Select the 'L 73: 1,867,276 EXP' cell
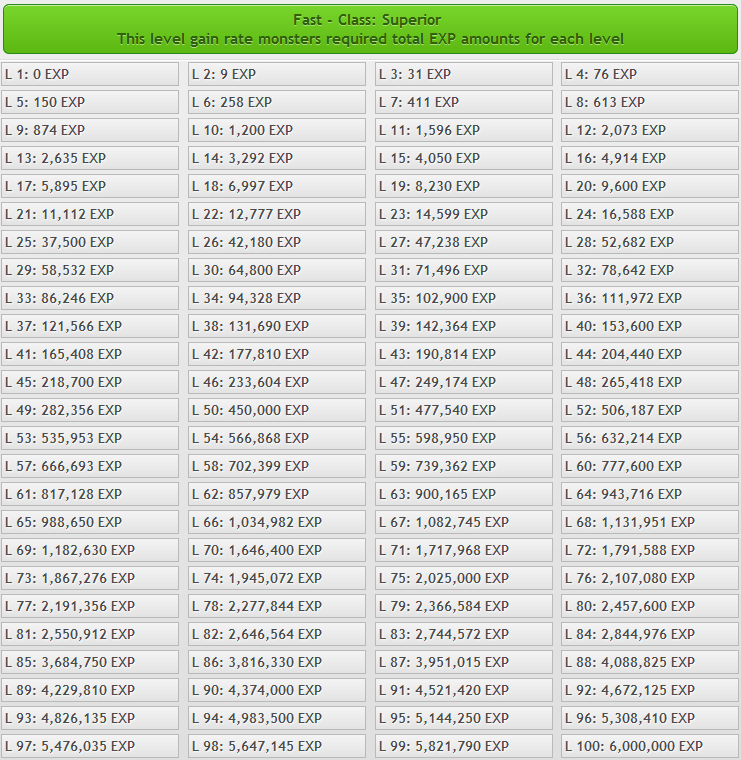This screenshot has width=741, height=760. pos(90,578)
